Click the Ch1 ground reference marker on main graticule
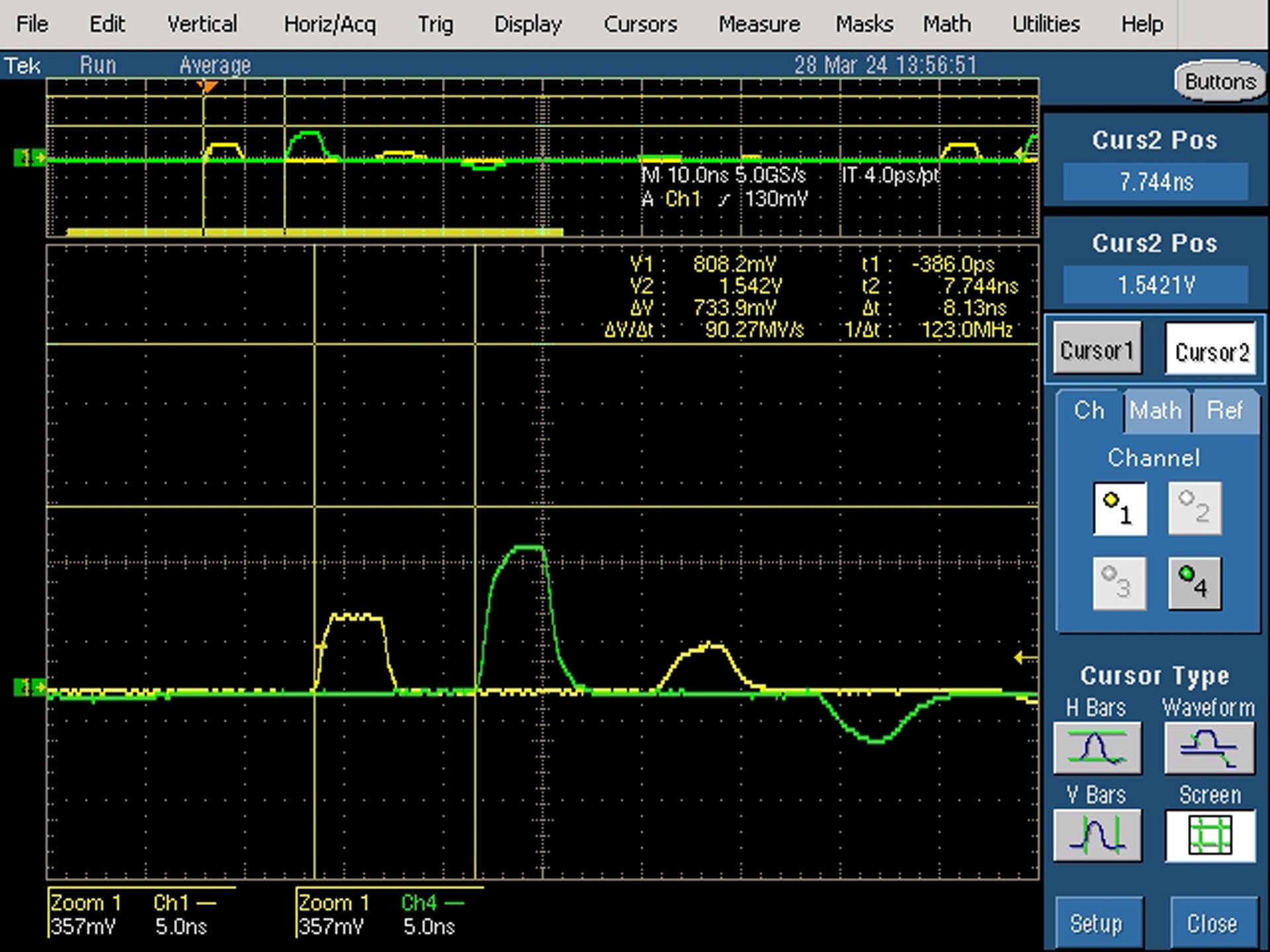Viewport: 1270px width, 952px height. coord(29,688)
